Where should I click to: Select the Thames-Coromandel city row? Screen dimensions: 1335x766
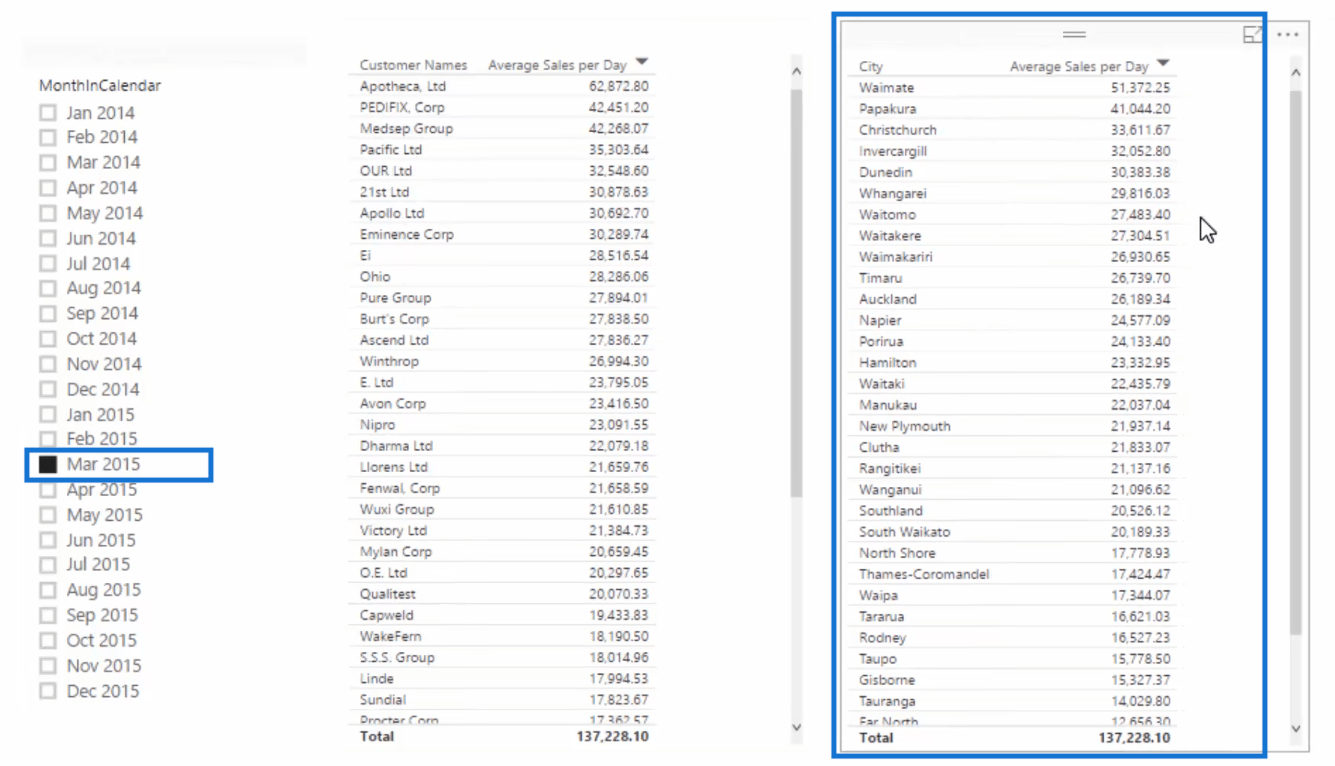1014,575
